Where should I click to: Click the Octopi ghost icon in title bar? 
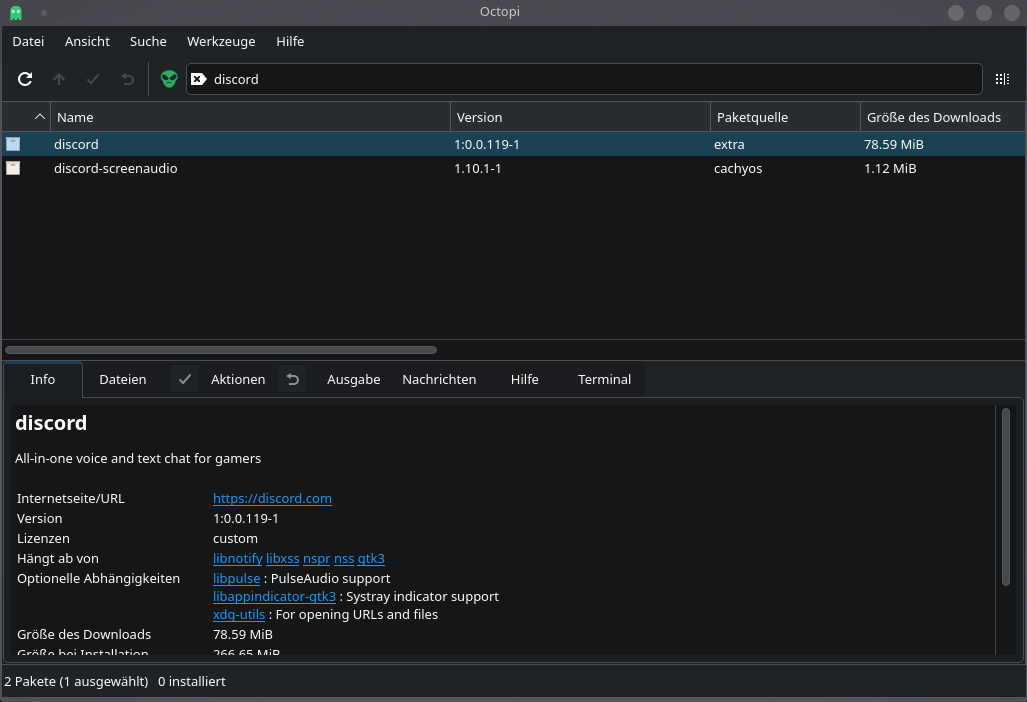[16, 12]
